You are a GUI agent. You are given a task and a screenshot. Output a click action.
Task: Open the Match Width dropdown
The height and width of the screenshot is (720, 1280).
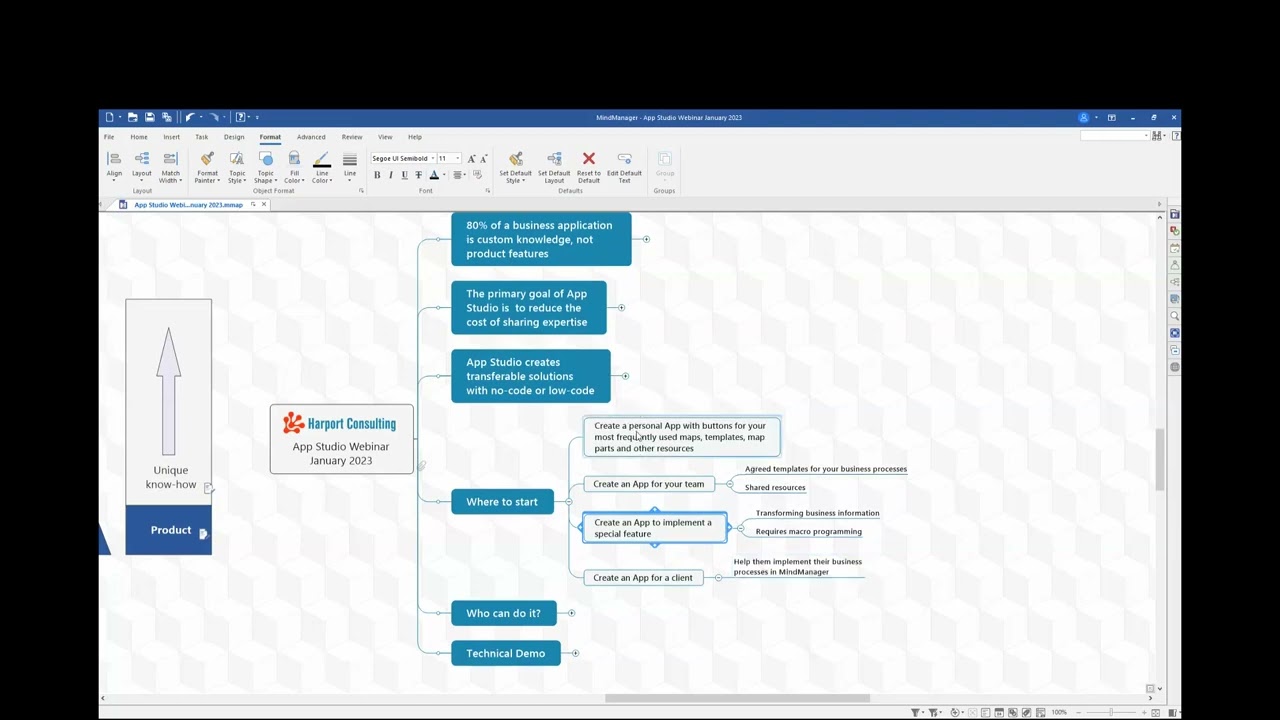[170, 166]
